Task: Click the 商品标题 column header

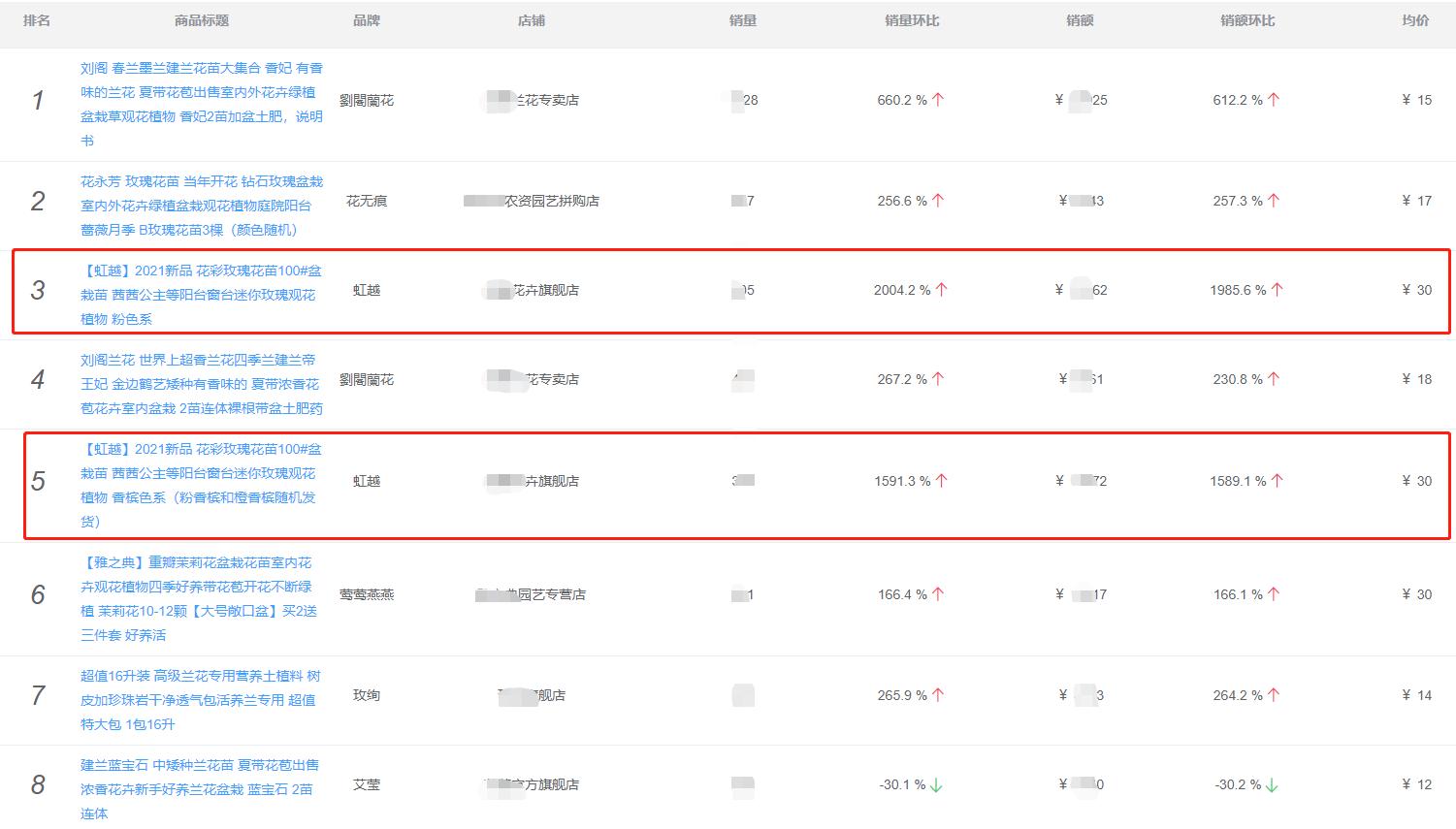Action: click(x=202, y=20)
